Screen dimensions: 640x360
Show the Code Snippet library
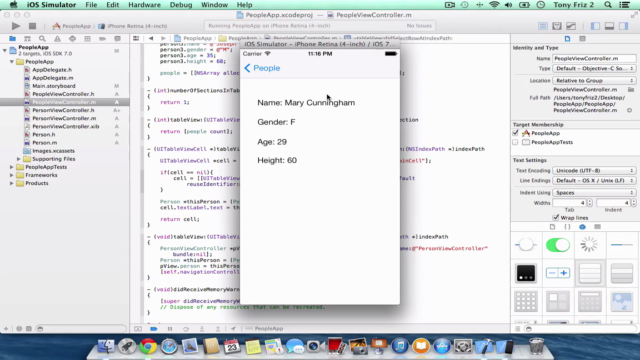coord(567,227)
